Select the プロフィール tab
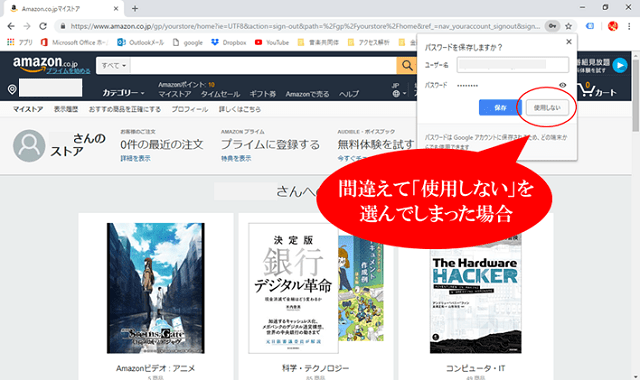Screen dimensions: 640x380 click(189, 109)
